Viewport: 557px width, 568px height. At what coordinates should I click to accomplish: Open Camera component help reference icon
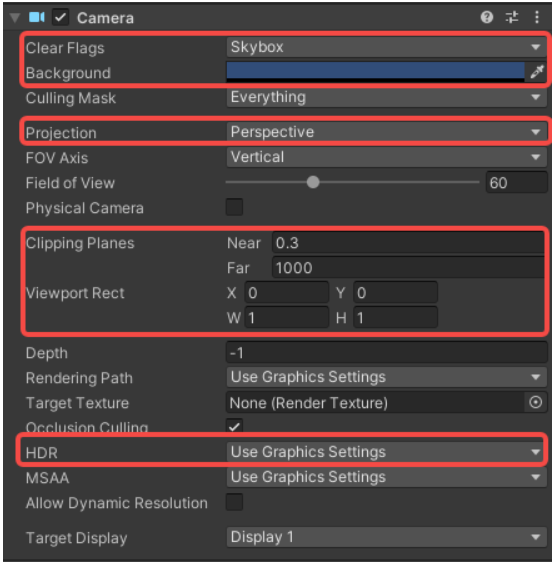pyautogui.click(x=487, y=17)
